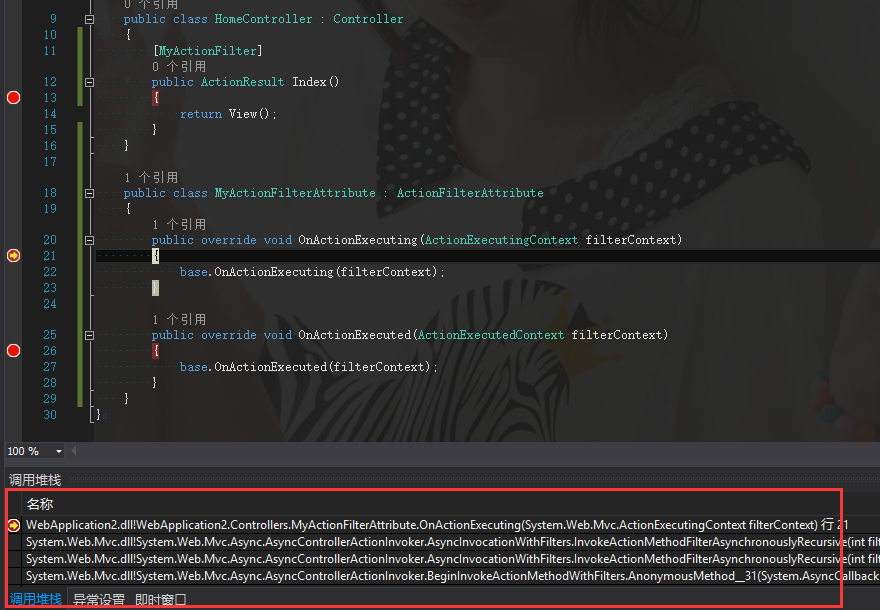Click the HomeController class name
The width and height of the screenshot is (880, 610).
(x=263, y=19)
